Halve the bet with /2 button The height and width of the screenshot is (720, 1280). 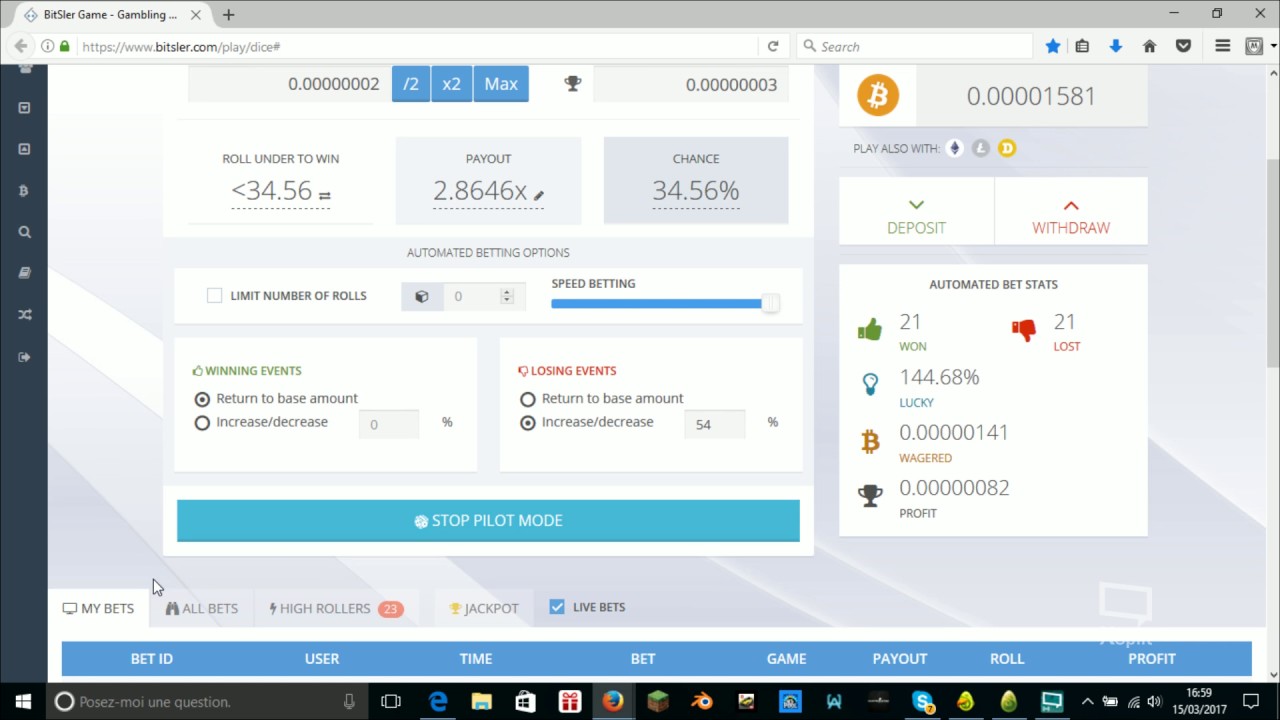(411, 84)
